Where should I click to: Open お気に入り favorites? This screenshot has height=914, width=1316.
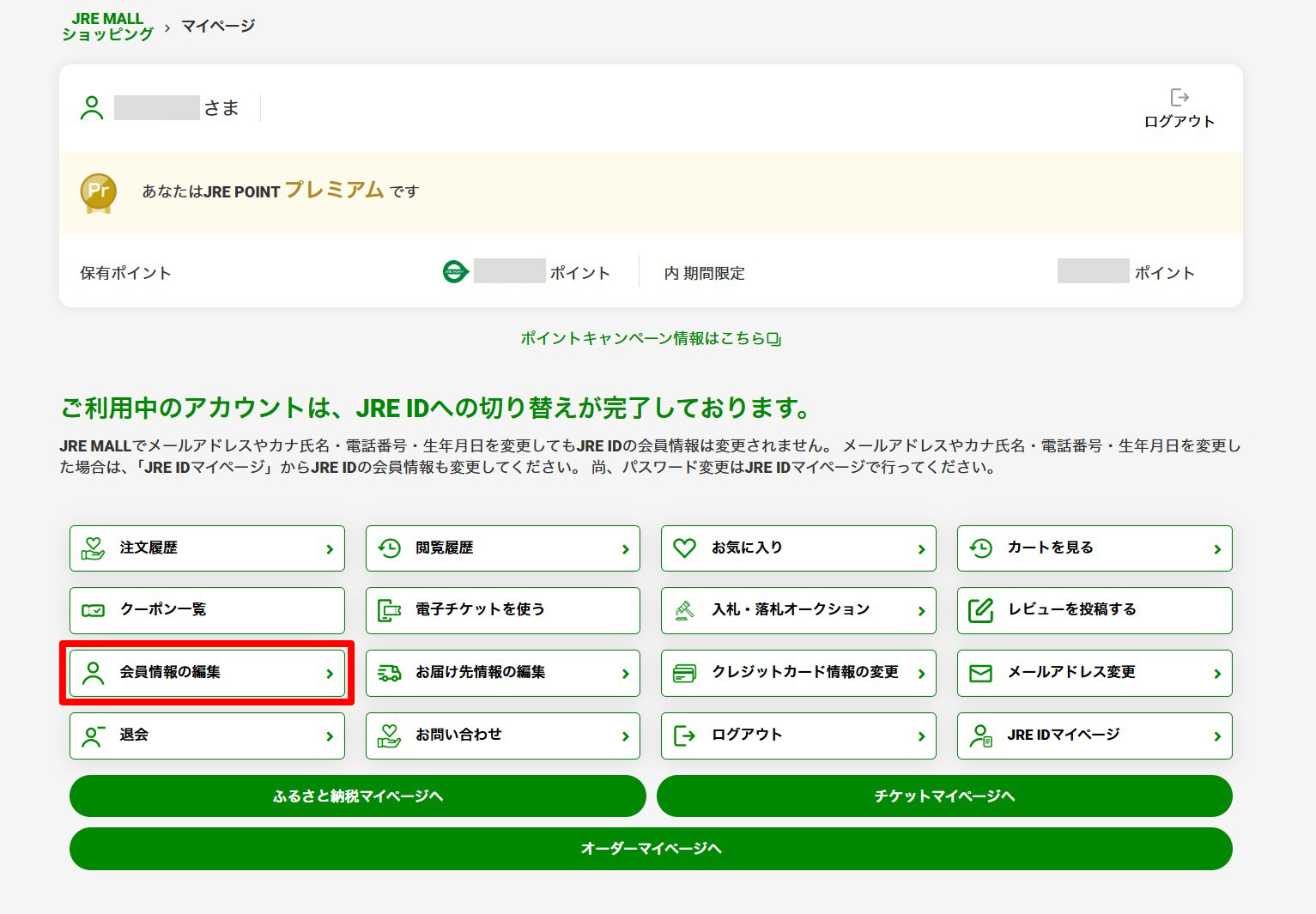(798, 548)
